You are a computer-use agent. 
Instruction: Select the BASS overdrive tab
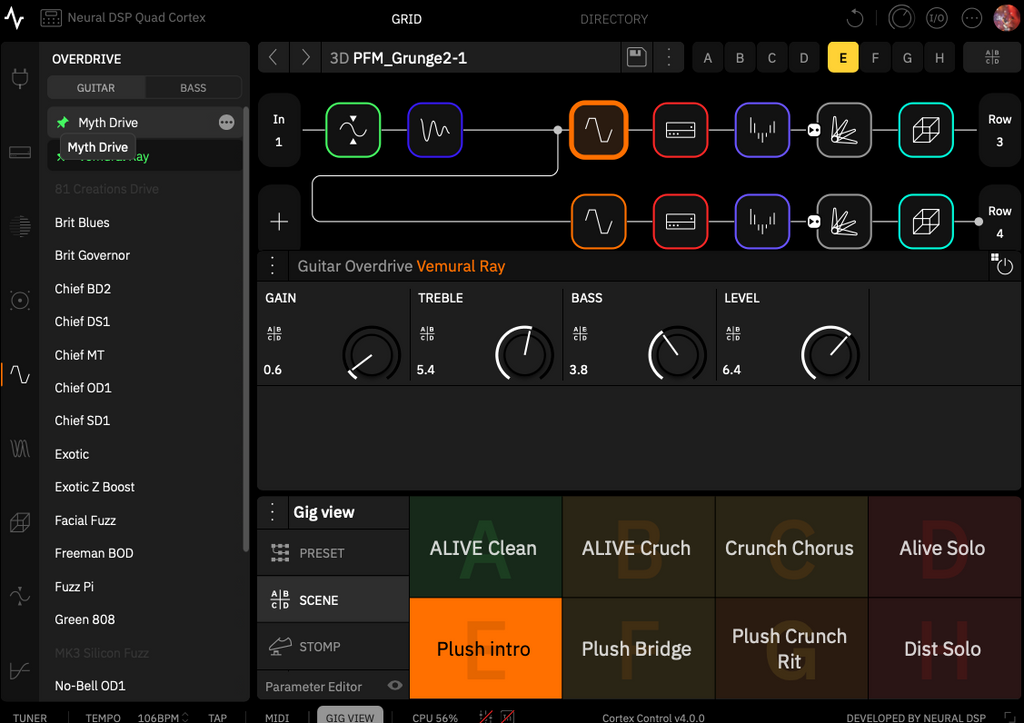click(x=193, y=88)
